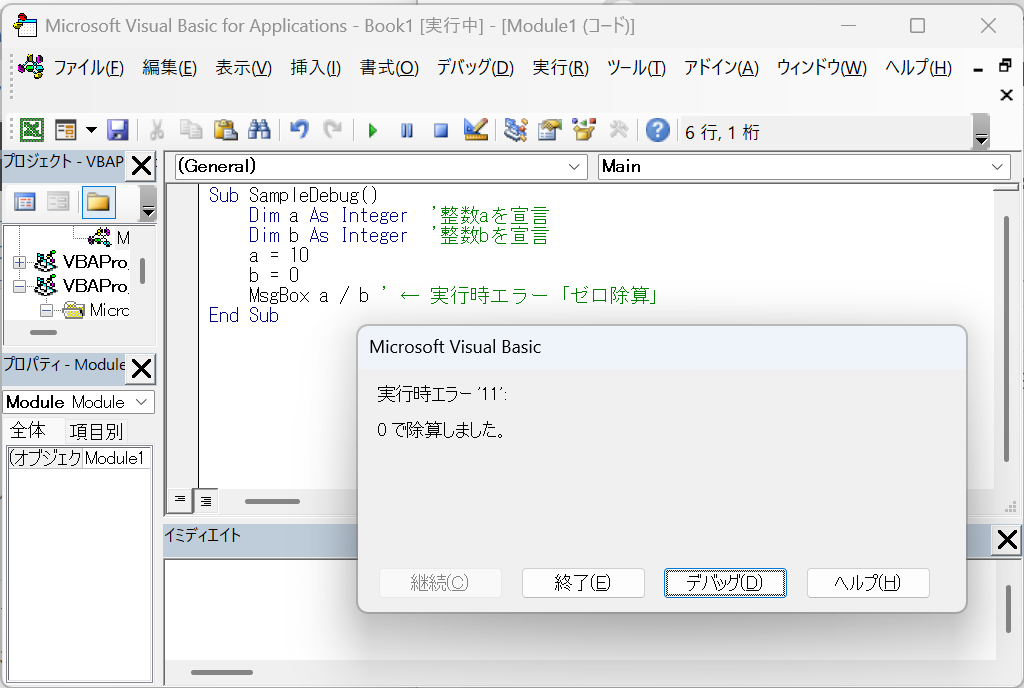Open the デバッグ(D) menu in menu bar
The height and width of the screenshot is (688, 1024).
point(475,67)
